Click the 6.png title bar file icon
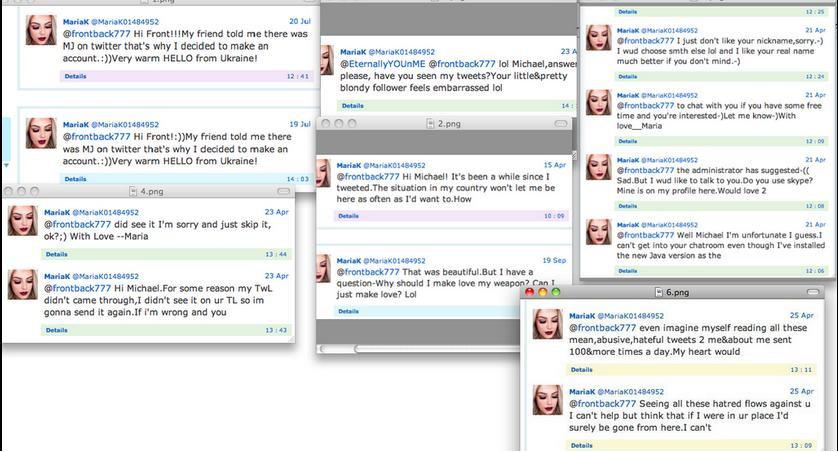Image resolution: width=838 pixels, height=452 pixels. (658, 292)
